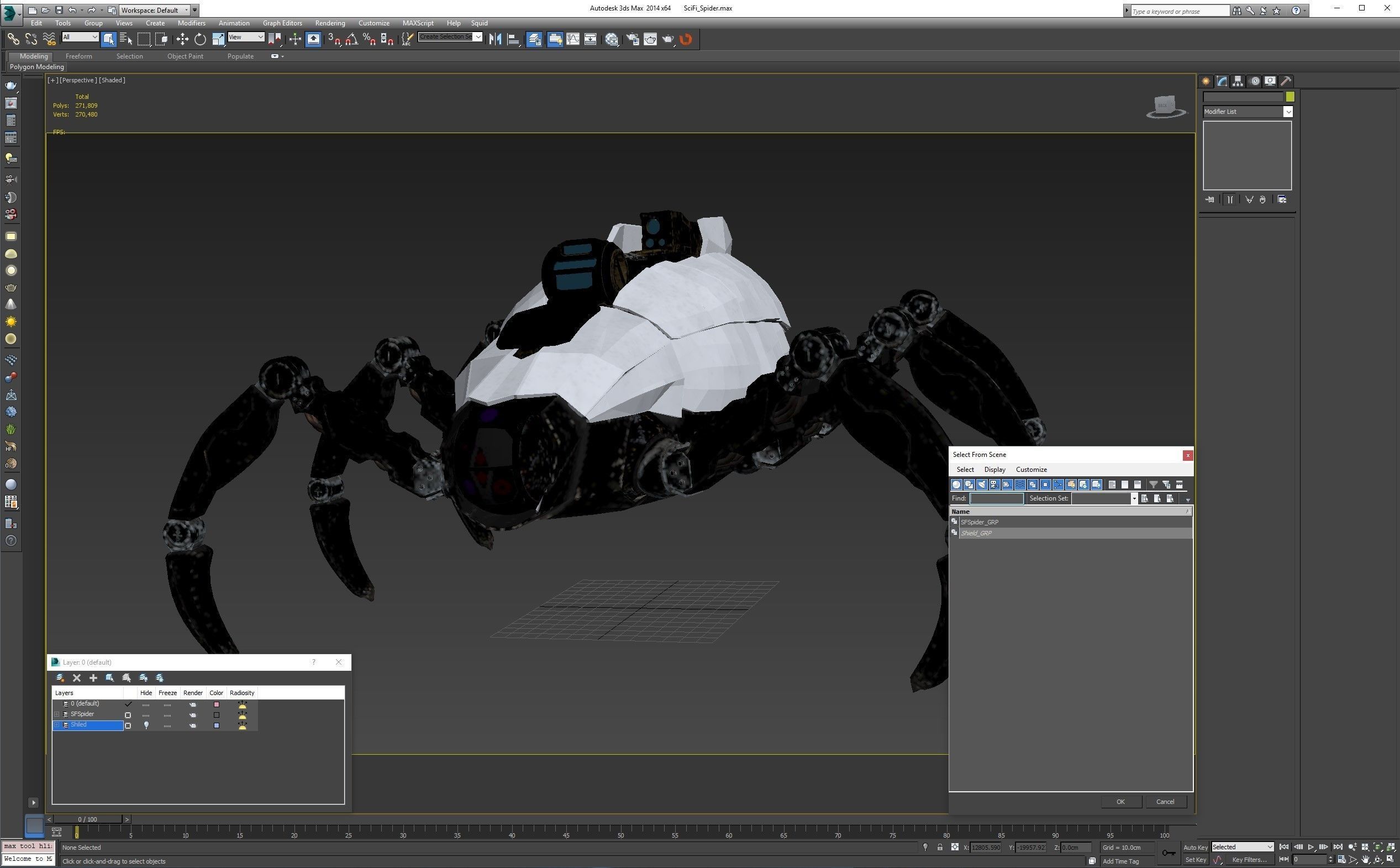Click the object color swatch in command panel
1400x868 pixels.
[1290, 97]
